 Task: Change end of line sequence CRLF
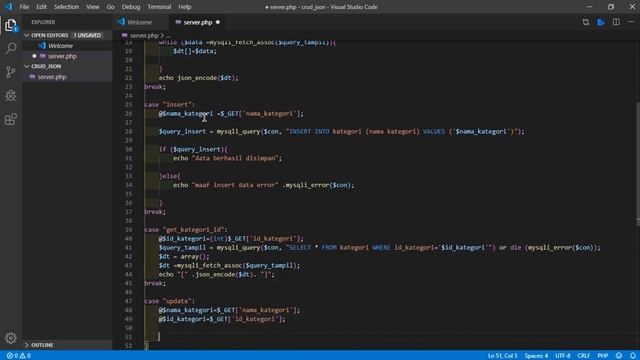click(584, 356)
